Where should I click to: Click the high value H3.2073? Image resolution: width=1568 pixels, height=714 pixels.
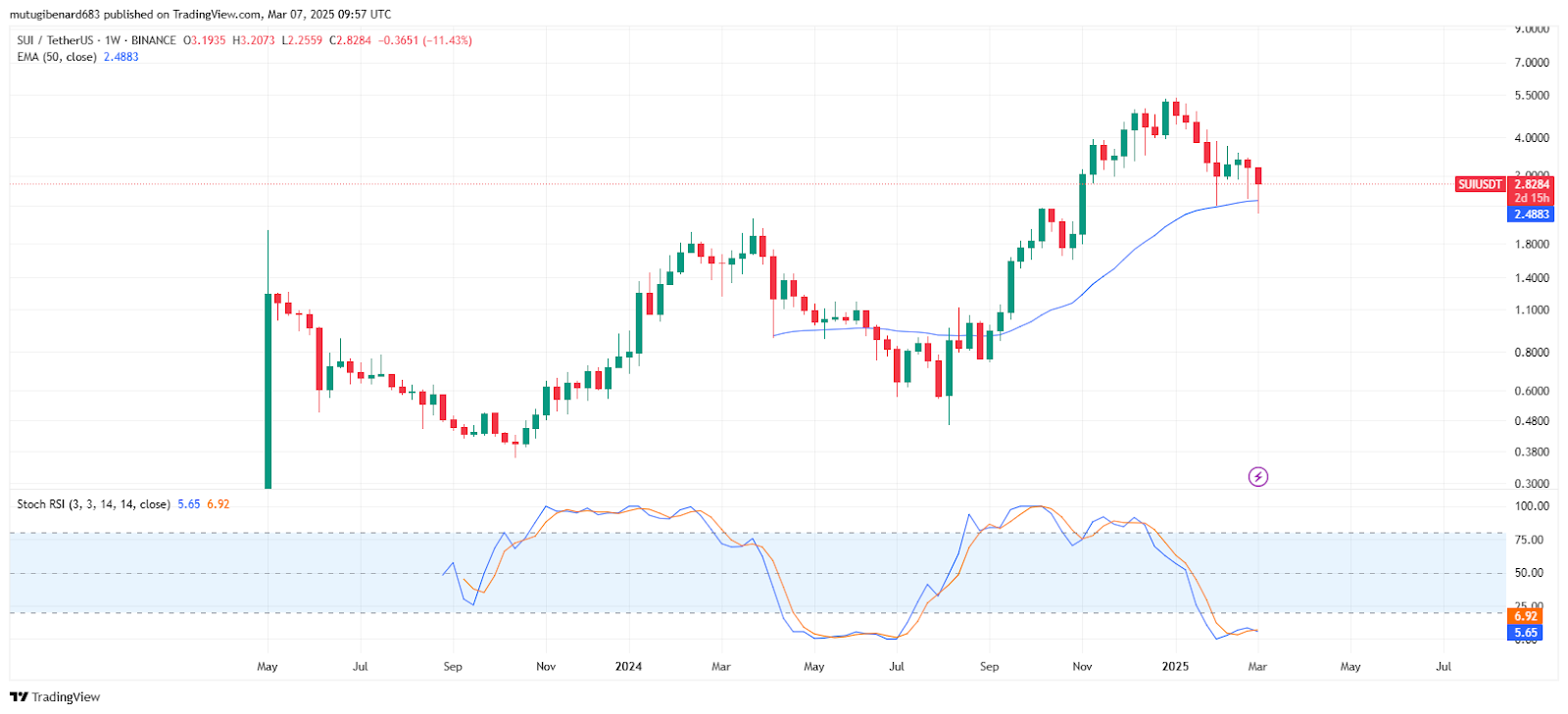tap(253, 40)
